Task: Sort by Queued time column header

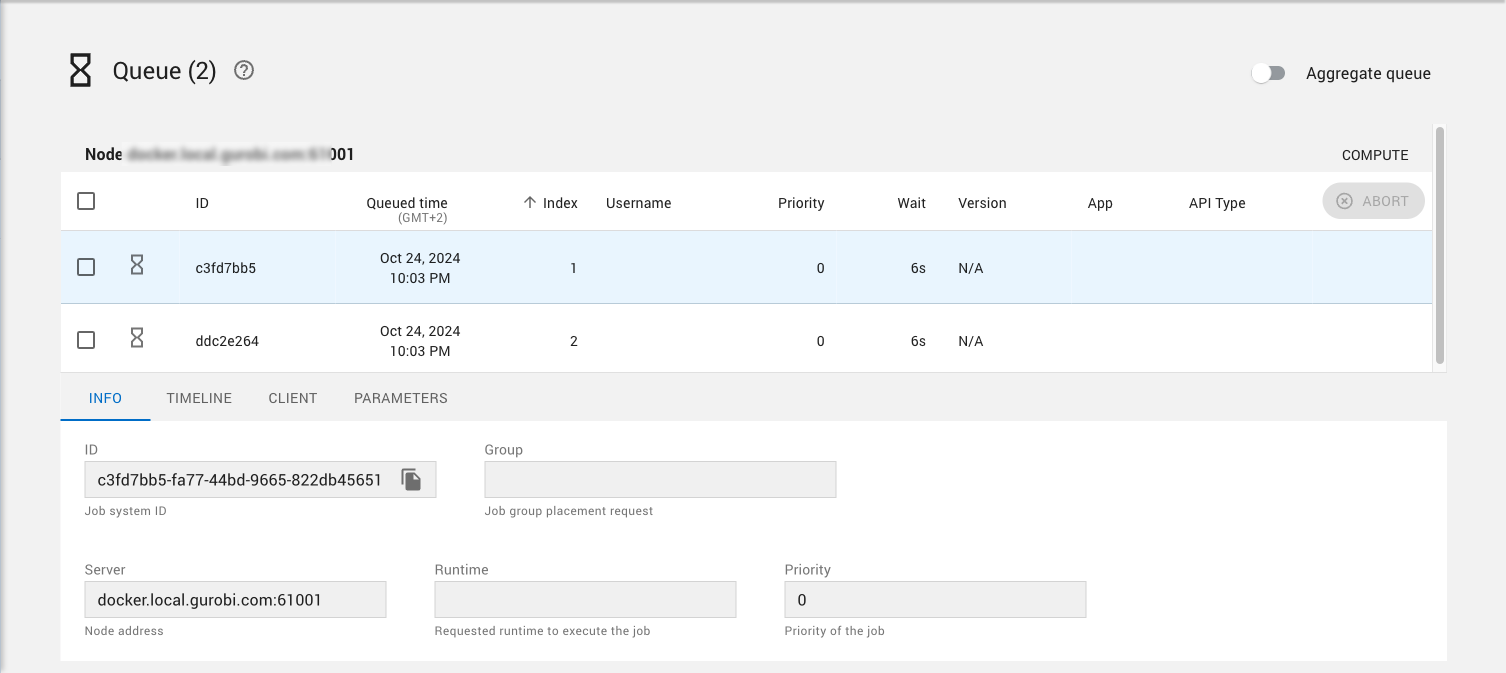Action: click(407, 203)
